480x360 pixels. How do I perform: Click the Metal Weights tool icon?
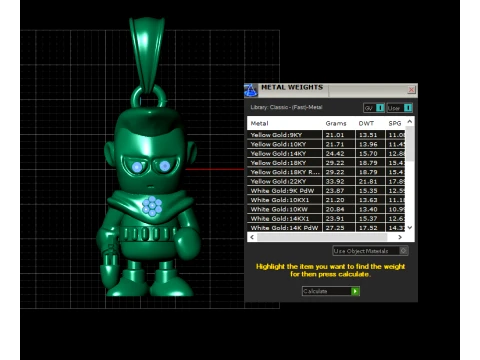point(251,90)
